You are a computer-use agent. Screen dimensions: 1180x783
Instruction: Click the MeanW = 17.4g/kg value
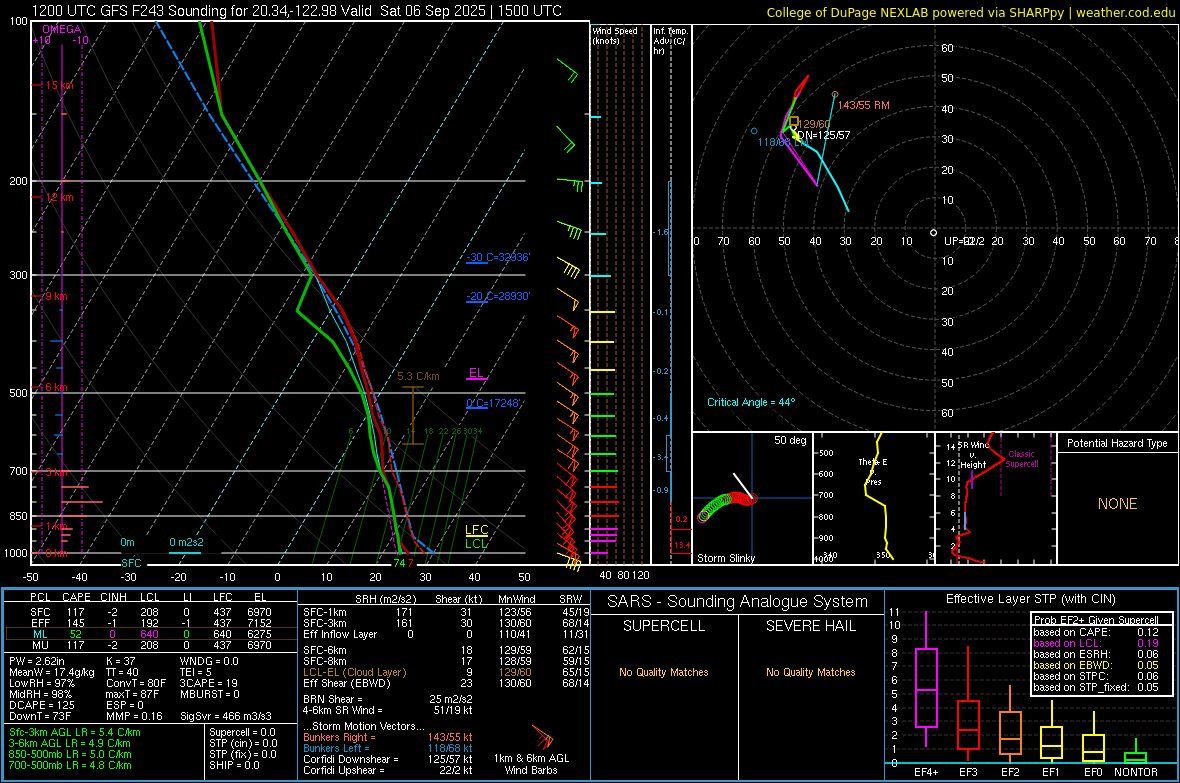(52, 672)
